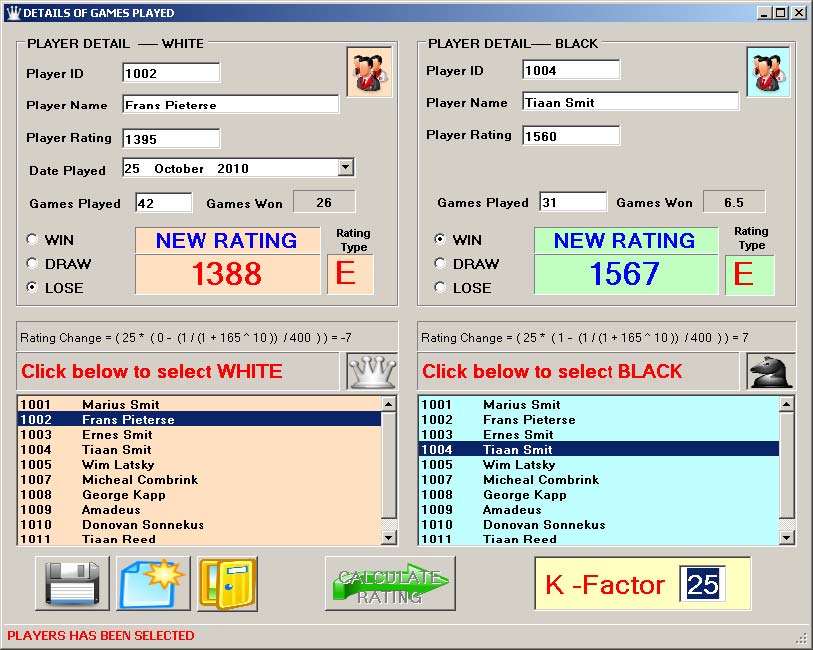Open the Date Played dropdown
The height and width of the screenshot is (650, 813).
(346, 167)
